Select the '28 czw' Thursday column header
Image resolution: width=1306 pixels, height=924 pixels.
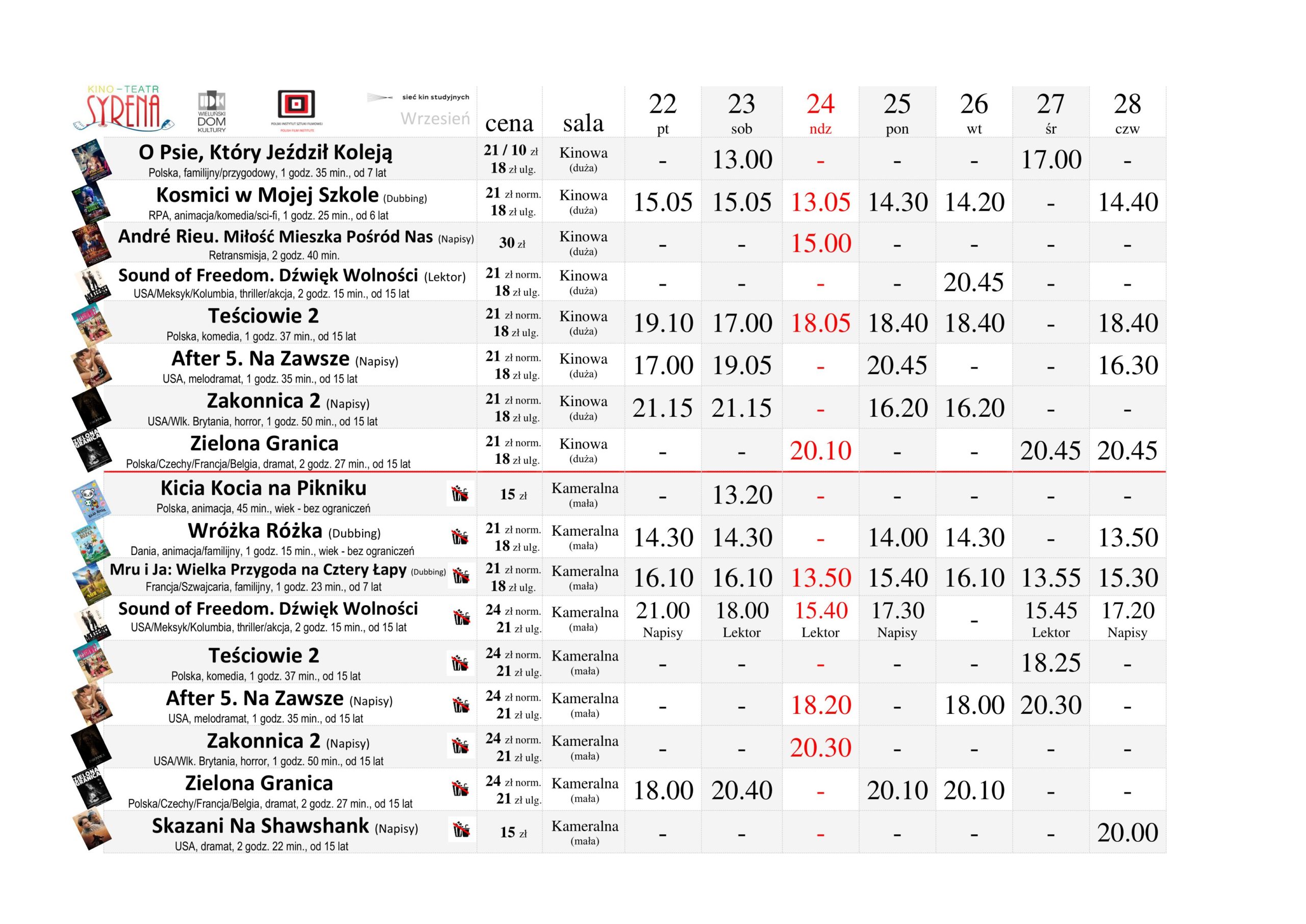1127,113
